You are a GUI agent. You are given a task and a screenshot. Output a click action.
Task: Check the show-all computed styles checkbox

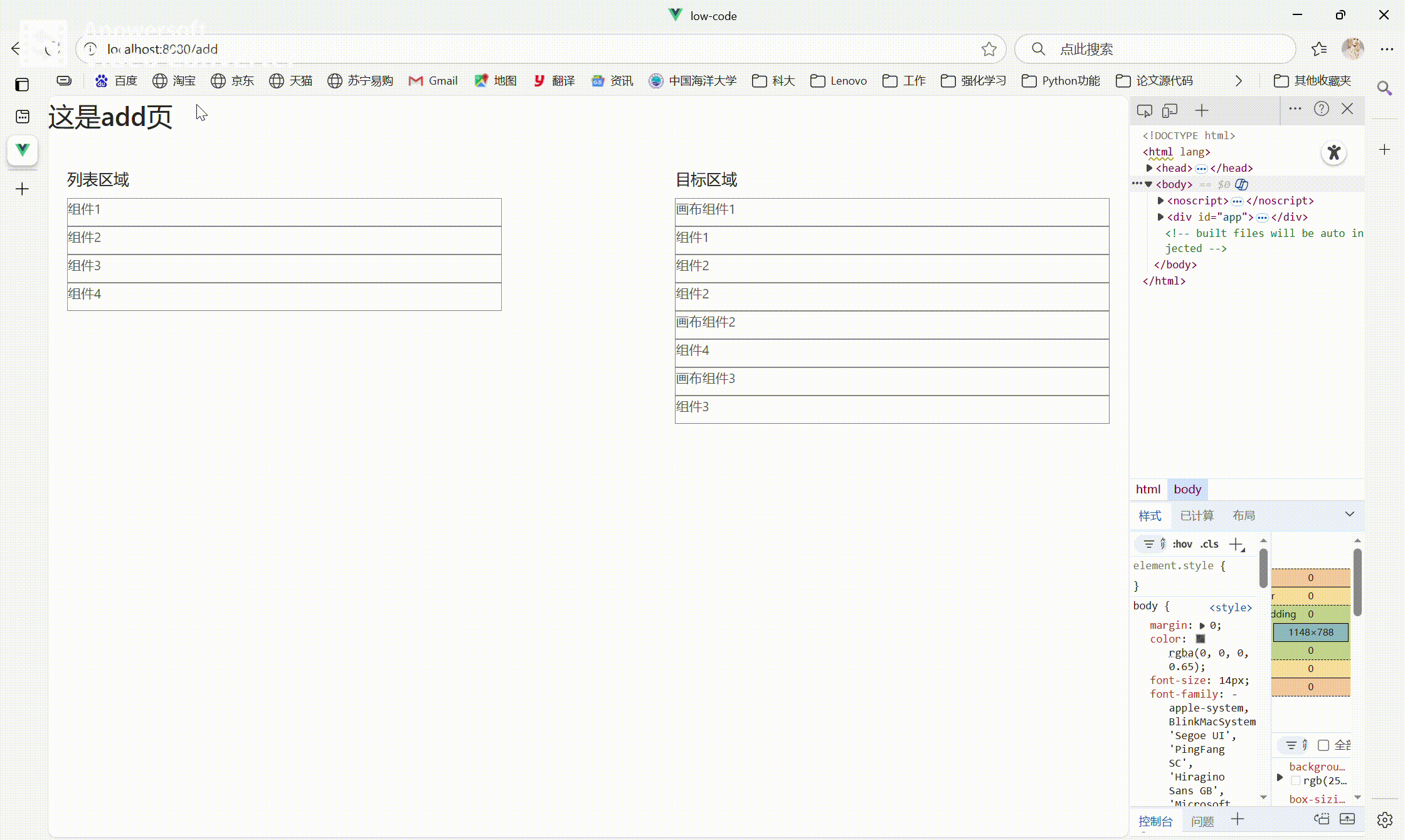[x=1323, y=745]
